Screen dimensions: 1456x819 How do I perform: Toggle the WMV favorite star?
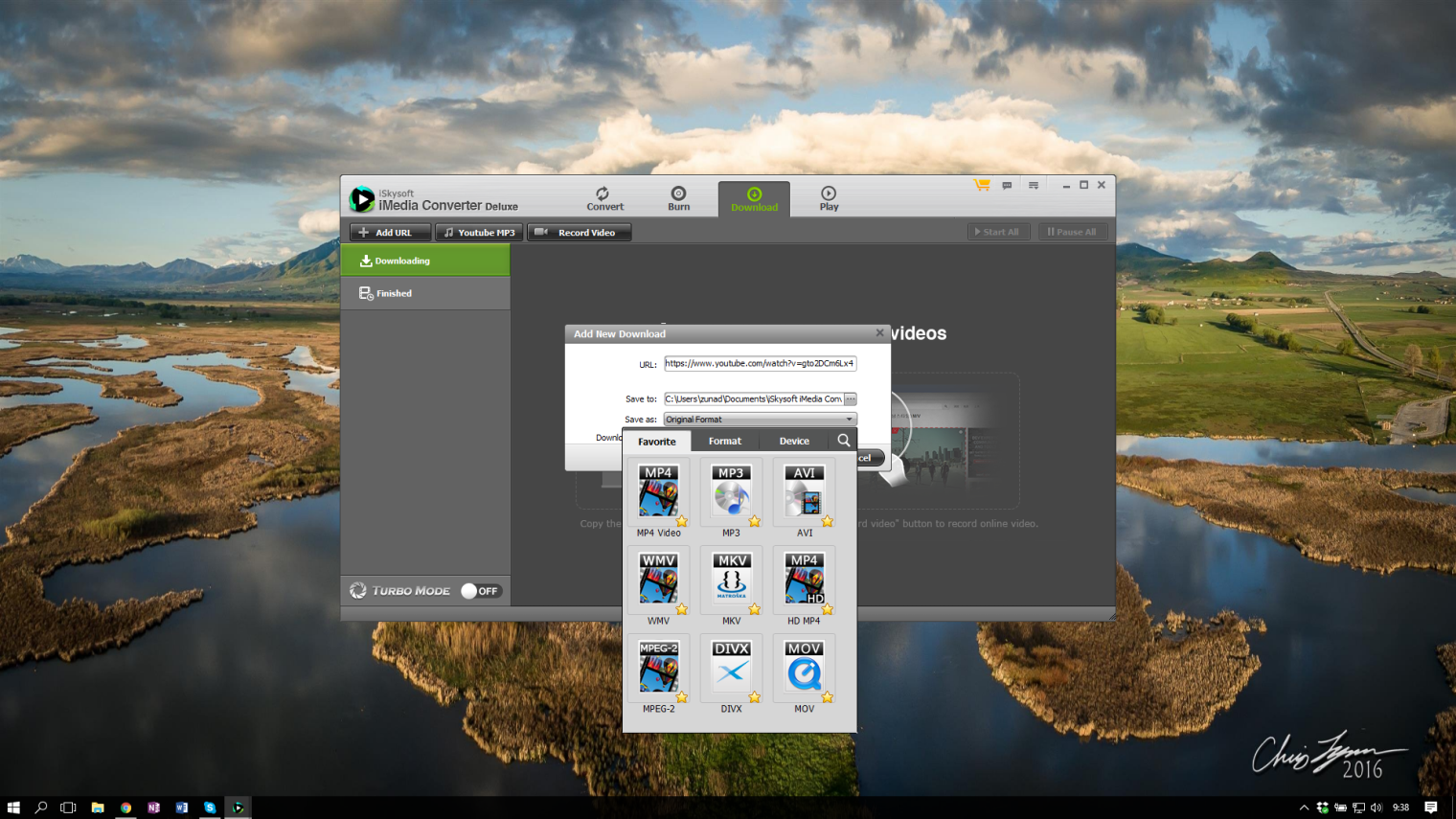point(682,609)
